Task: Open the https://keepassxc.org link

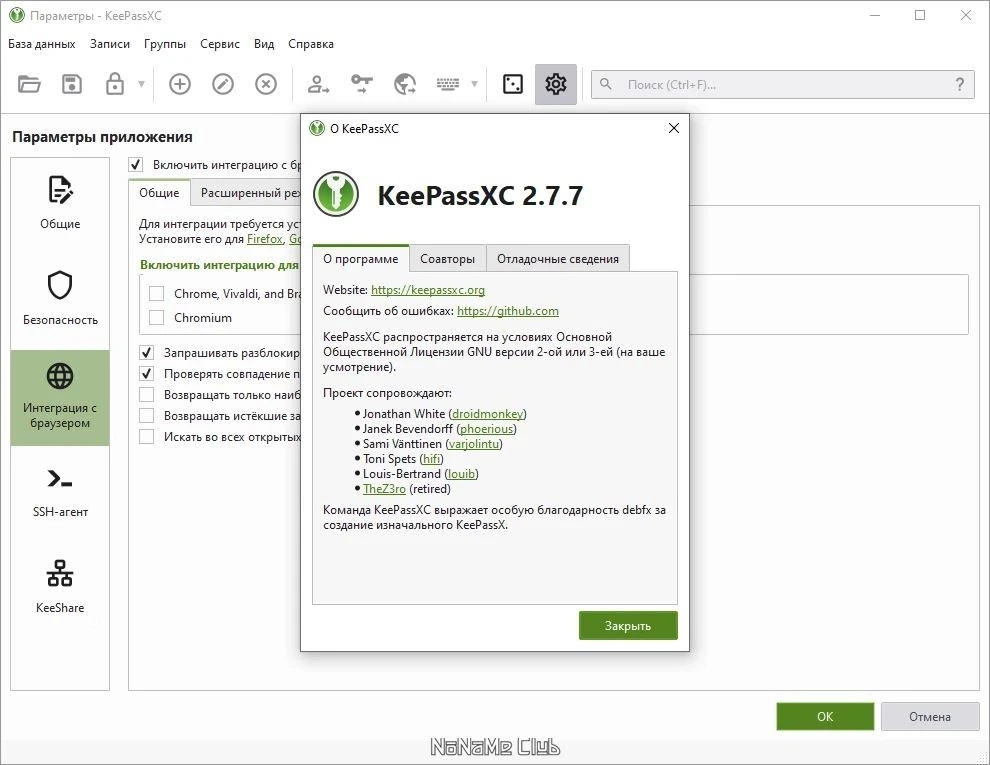Action: tap(428, 290)
